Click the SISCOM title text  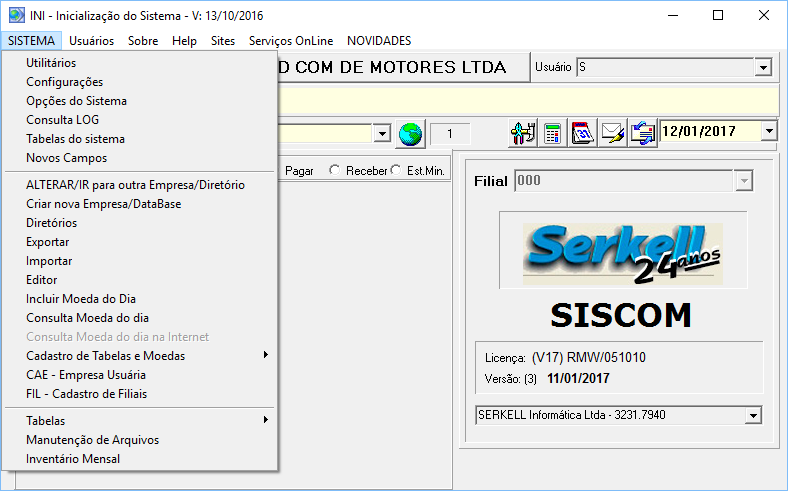coord(621,315)
